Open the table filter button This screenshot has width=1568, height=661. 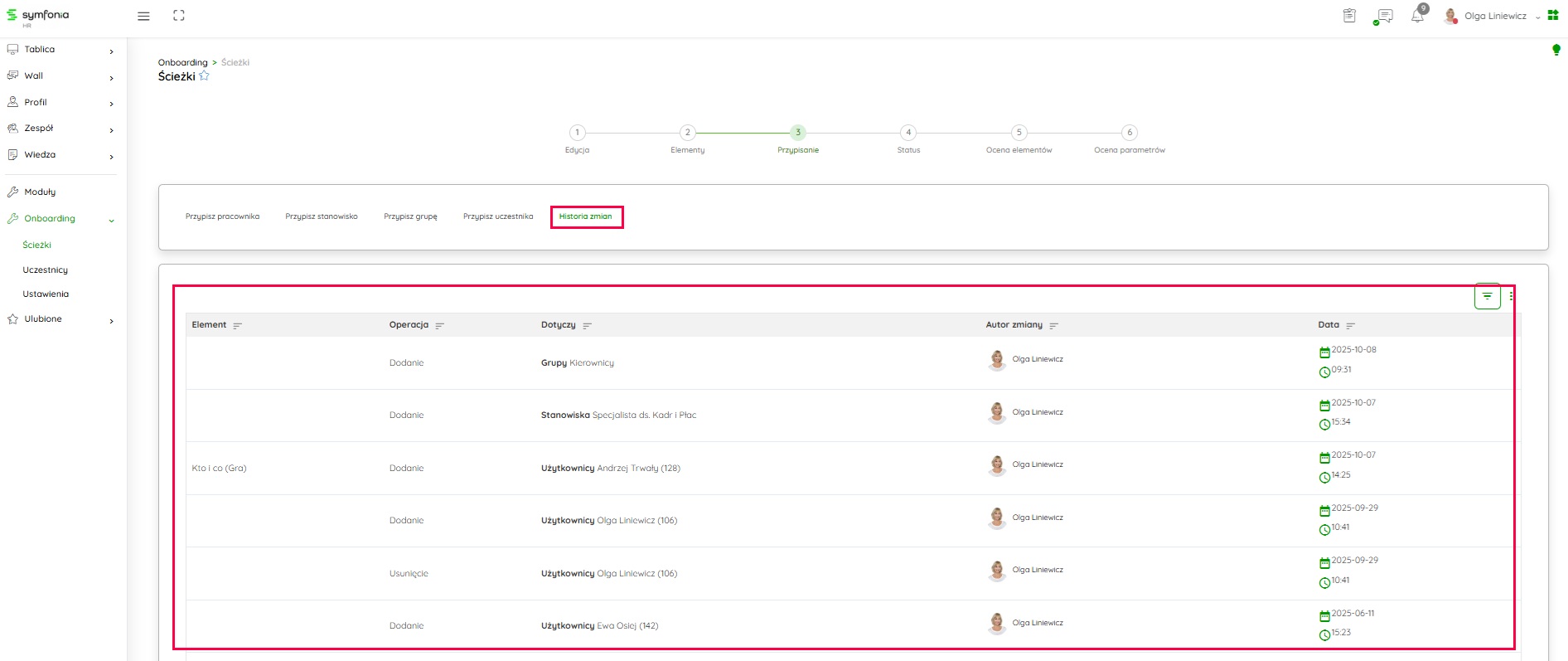[1487, 296]
